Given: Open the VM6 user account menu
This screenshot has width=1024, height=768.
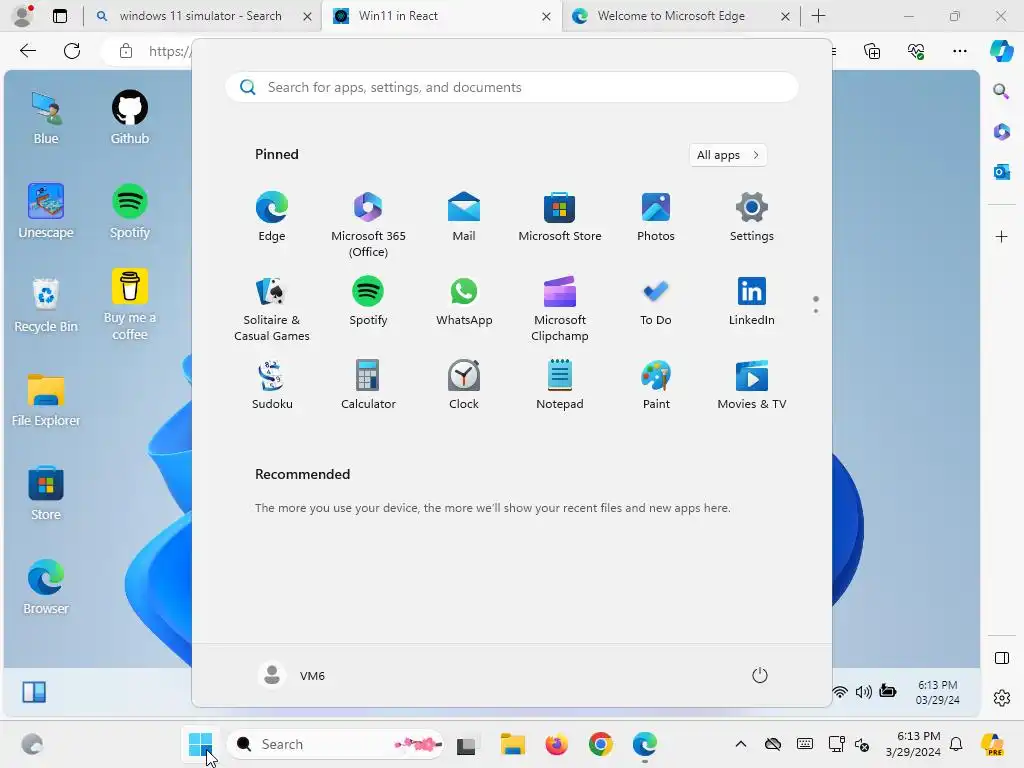Looking at the screenshot, I should 291,675.
